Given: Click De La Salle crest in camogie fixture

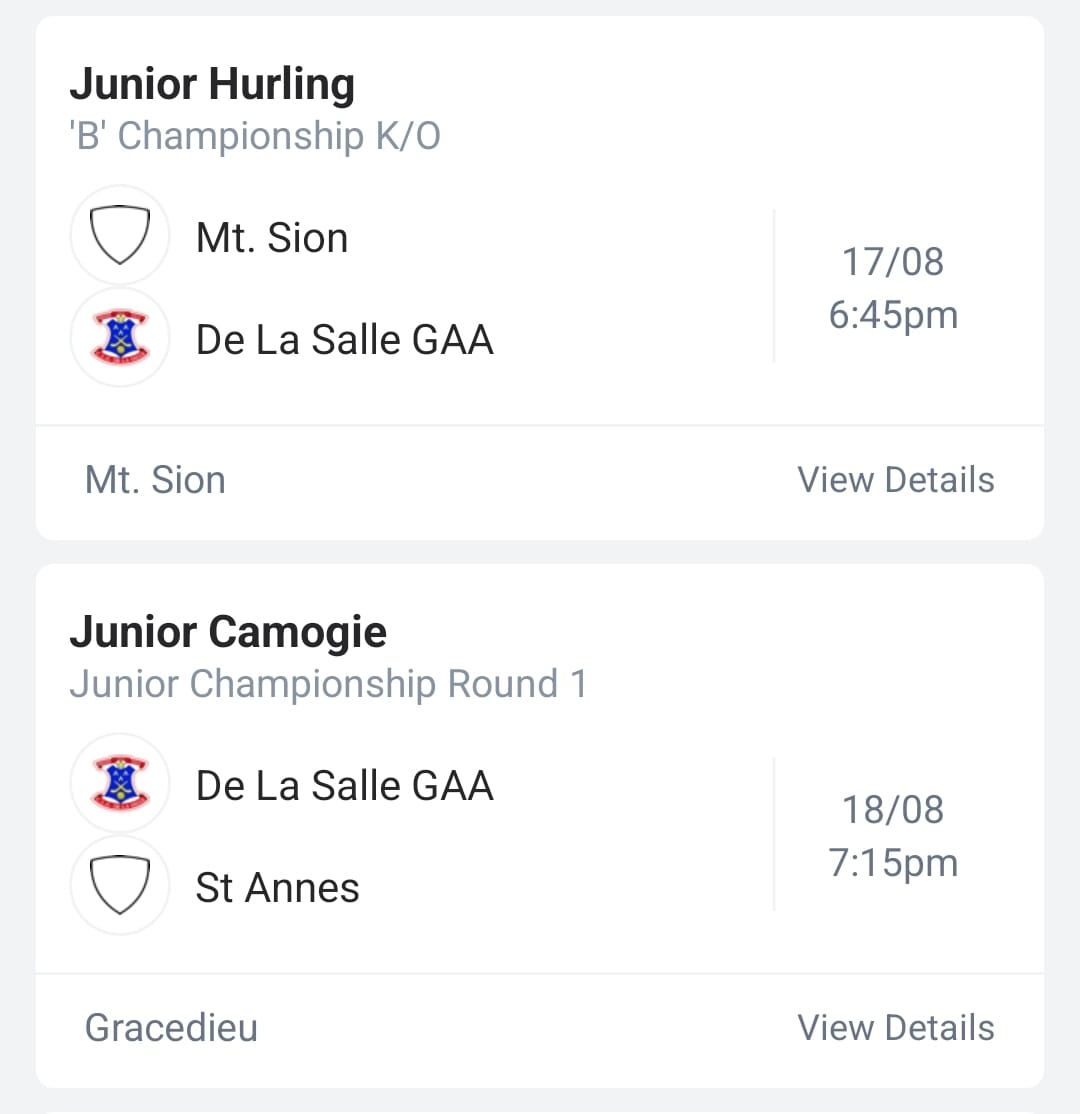Looking at the screenshot, I should [x=120, y=783].
